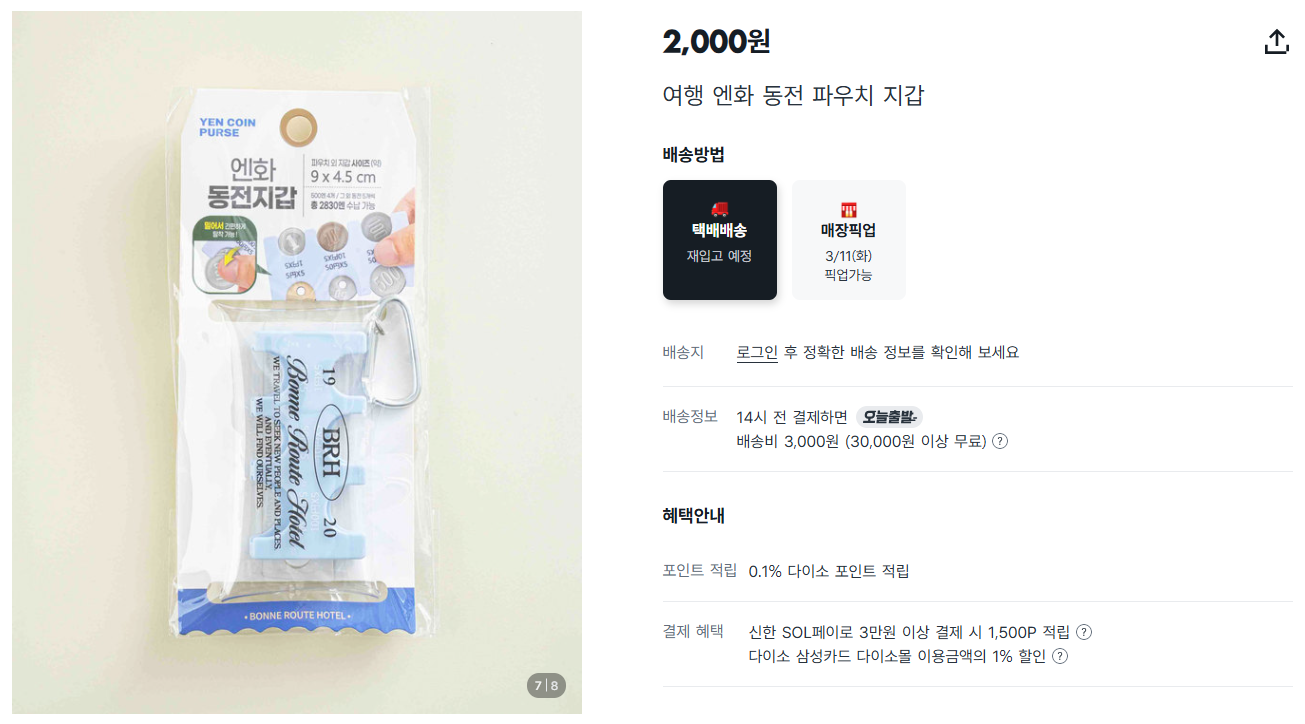Image resolution: width=1305 pixels, height=724 pixels.
Task: Open the shipping fee help question mark
Action: point(1000,441)
